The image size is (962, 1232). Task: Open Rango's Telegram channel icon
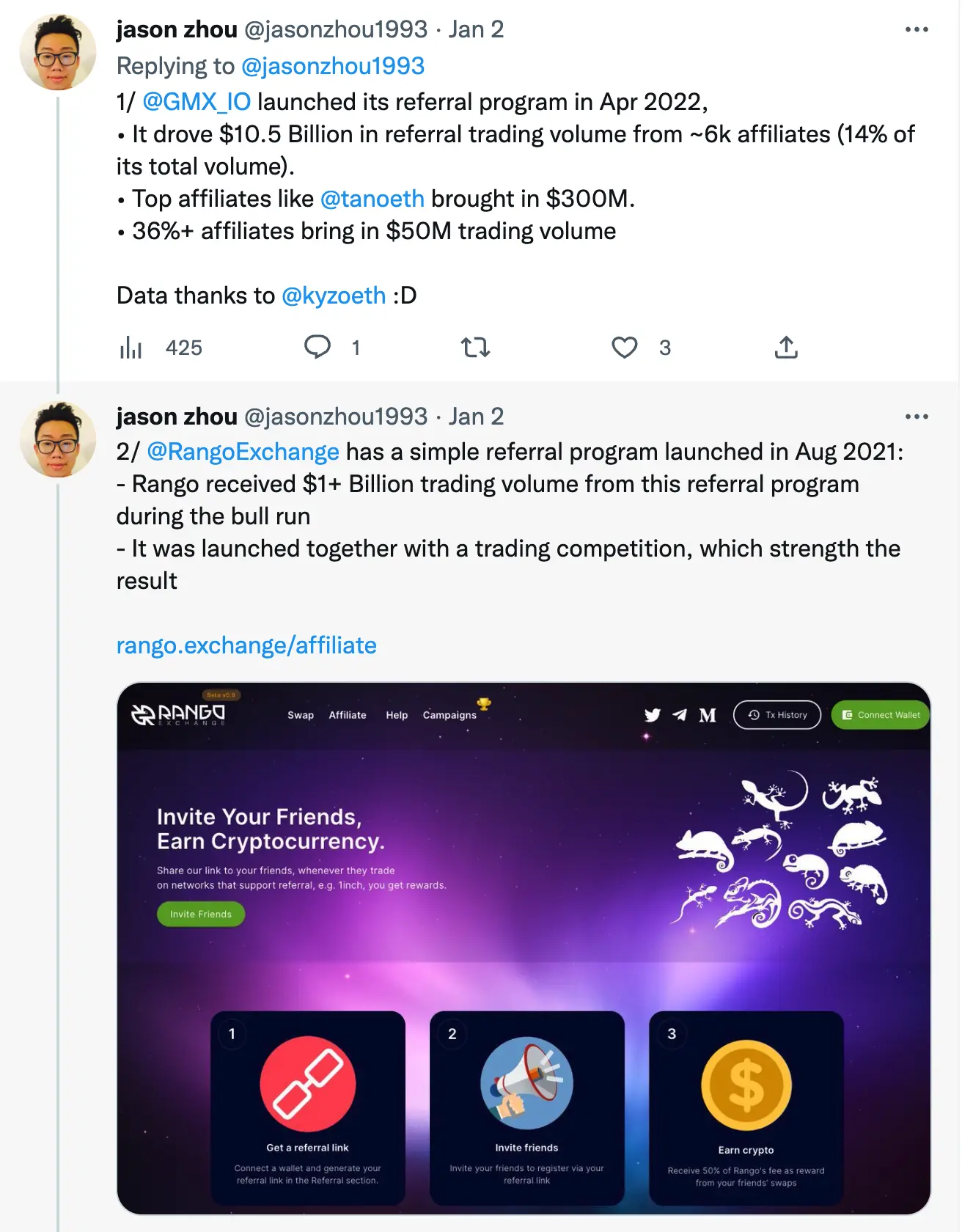pos(678,714)
